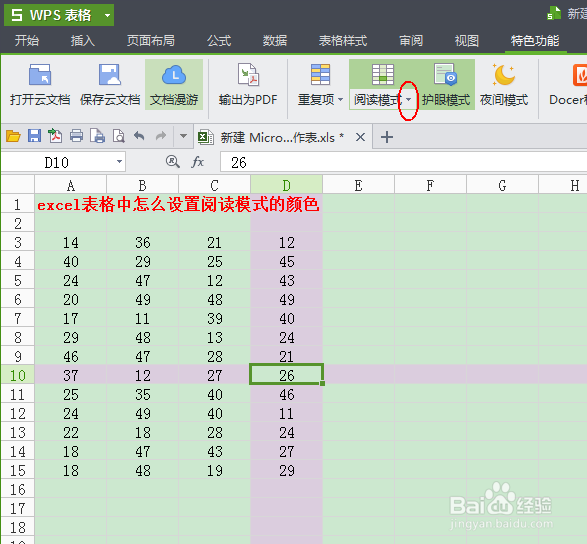Click the open folder icon in quick toolbar
This screenshot has height=544, width=587.
[13, 136]
